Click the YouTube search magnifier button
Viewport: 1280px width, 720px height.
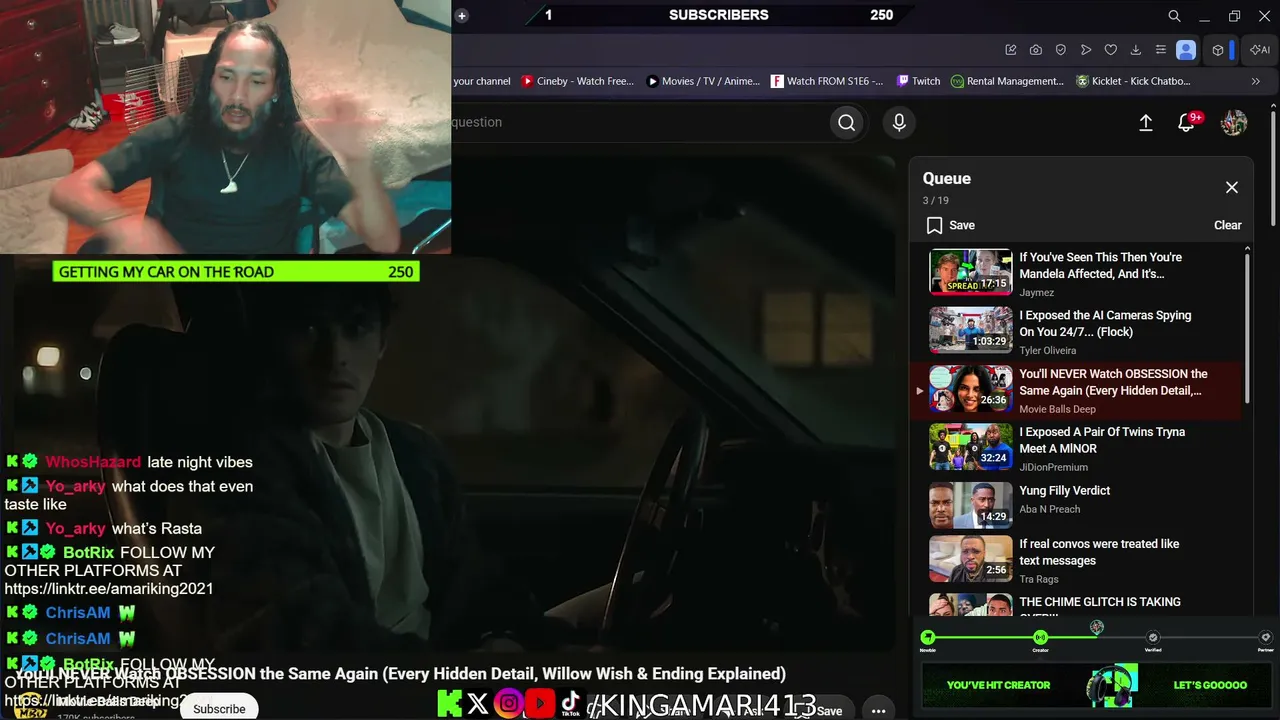(847, 122)
